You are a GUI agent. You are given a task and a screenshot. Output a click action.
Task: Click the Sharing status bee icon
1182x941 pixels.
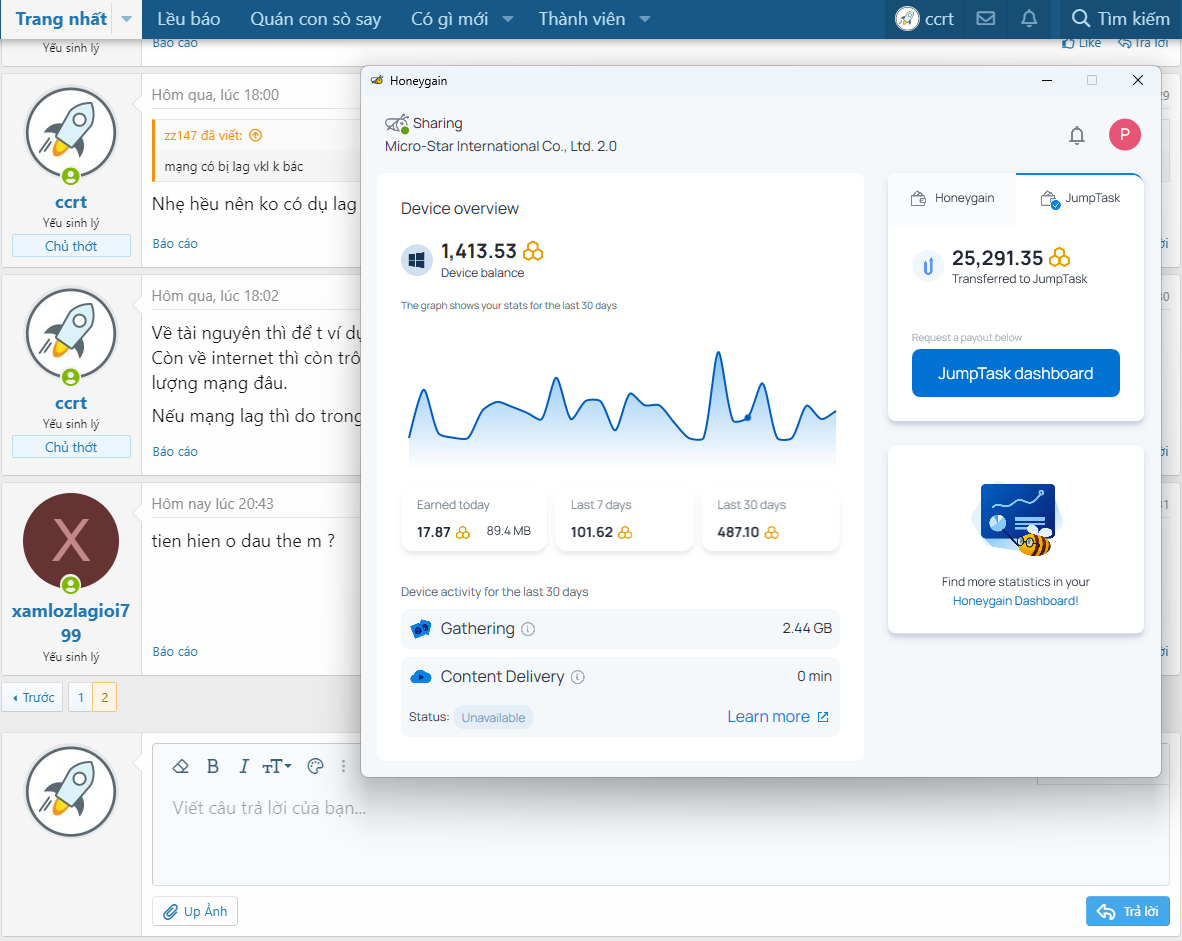point(397,124)
